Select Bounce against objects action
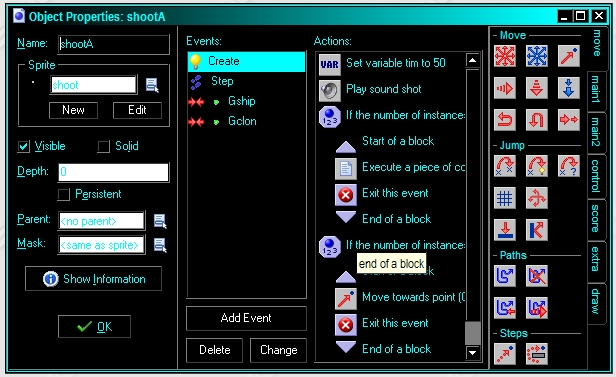Viewport: 616px width, 377px height. click(537, 230)
